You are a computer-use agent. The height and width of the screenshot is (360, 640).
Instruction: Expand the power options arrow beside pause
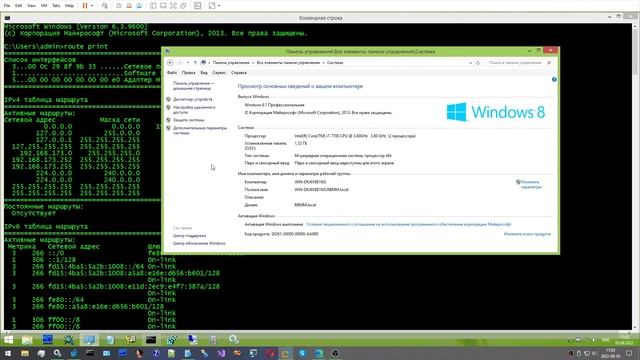click(92, 6)
